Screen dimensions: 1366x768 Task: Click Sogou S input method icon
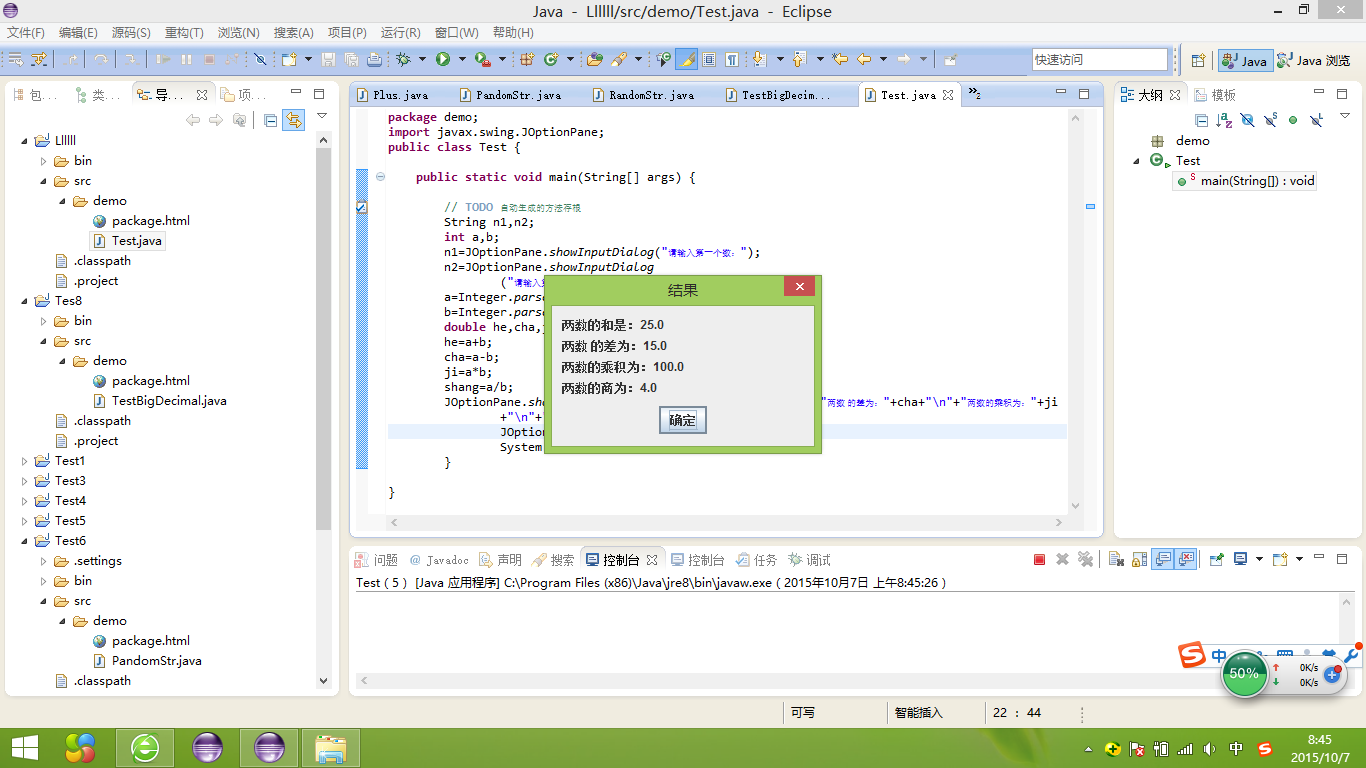tap(1191, 656)
